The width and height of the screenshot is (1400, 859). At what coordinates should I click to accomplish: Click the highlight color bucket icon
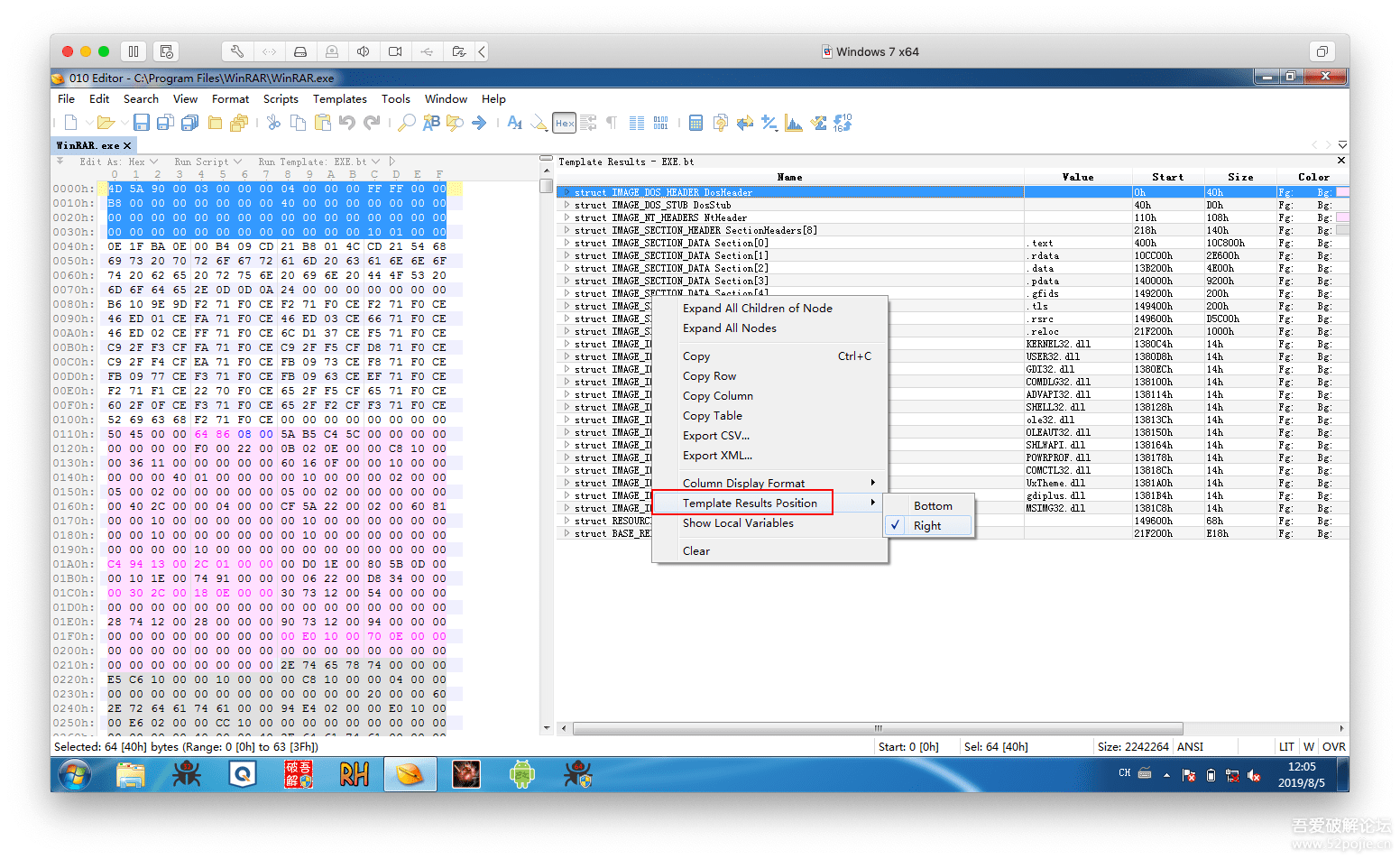point(539,122)
